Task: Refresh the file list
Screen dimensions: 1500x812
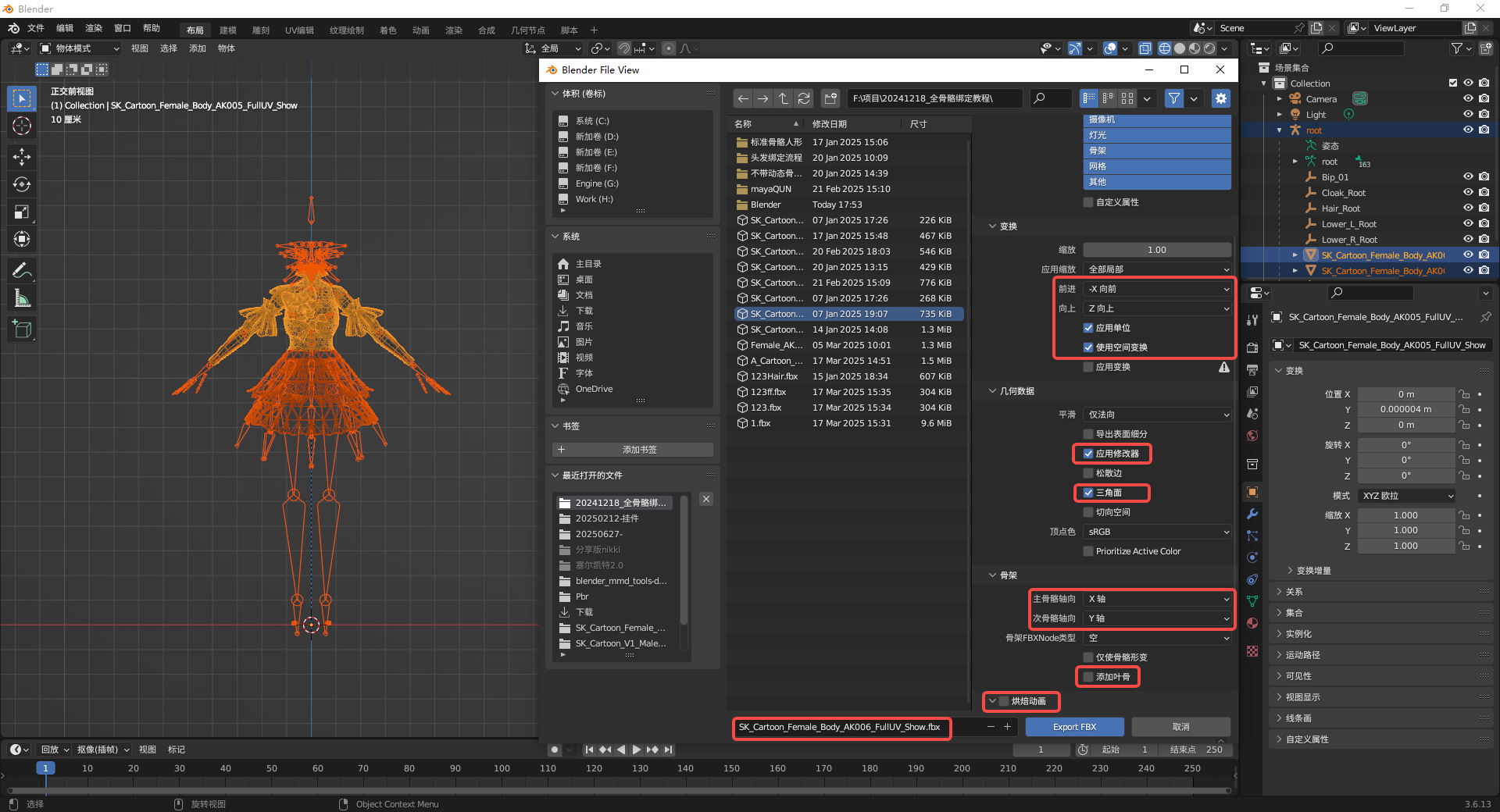Action: pyautogui.click(x=803, y=98)
